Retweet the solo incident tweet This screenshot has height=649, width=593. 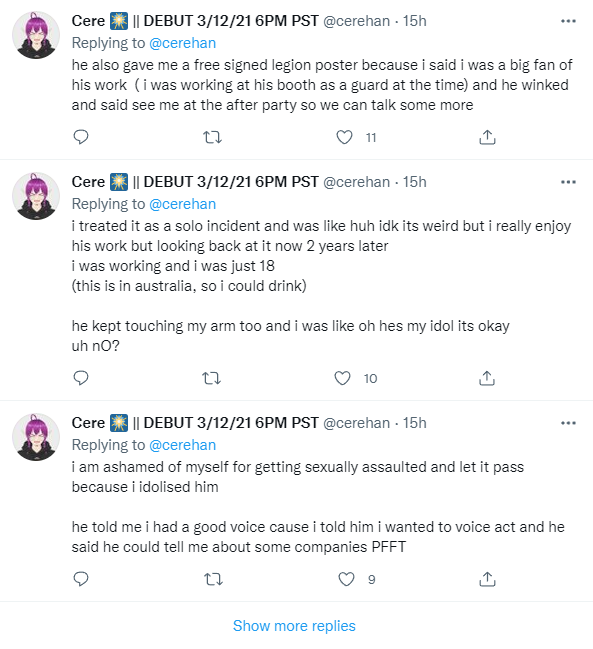211,378
